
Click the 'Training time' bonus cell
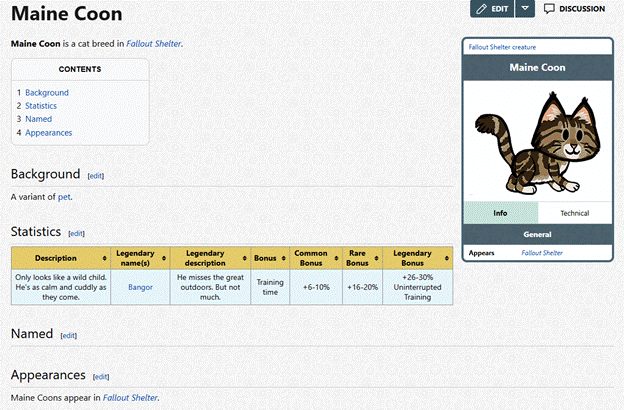pos(270,287)
